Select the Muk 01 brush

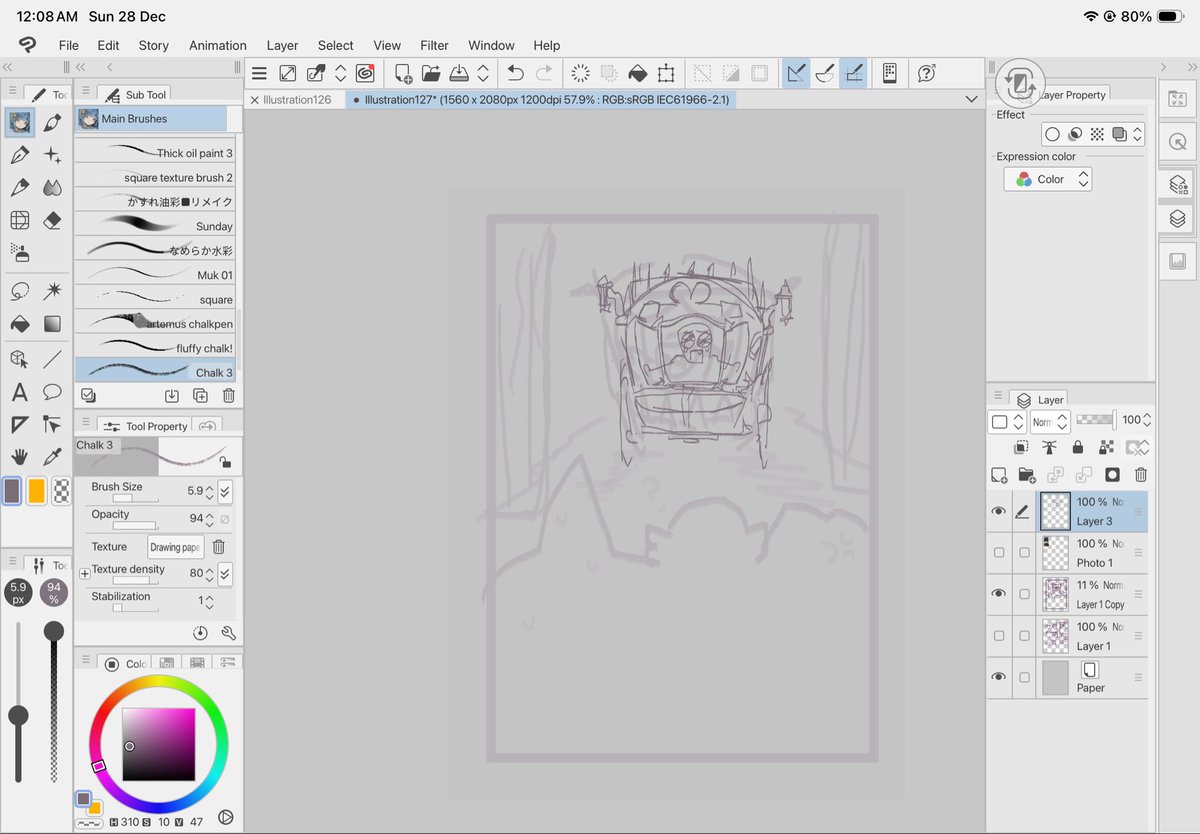155,275
